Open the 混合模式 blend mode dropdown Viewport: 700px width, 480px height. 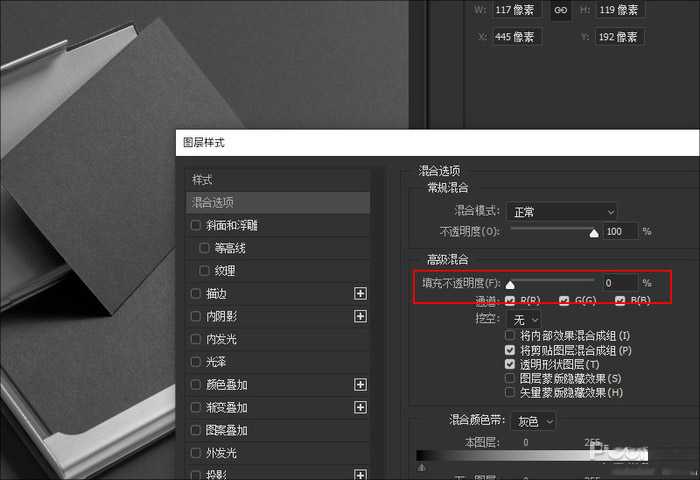click(x=560, y=212)
